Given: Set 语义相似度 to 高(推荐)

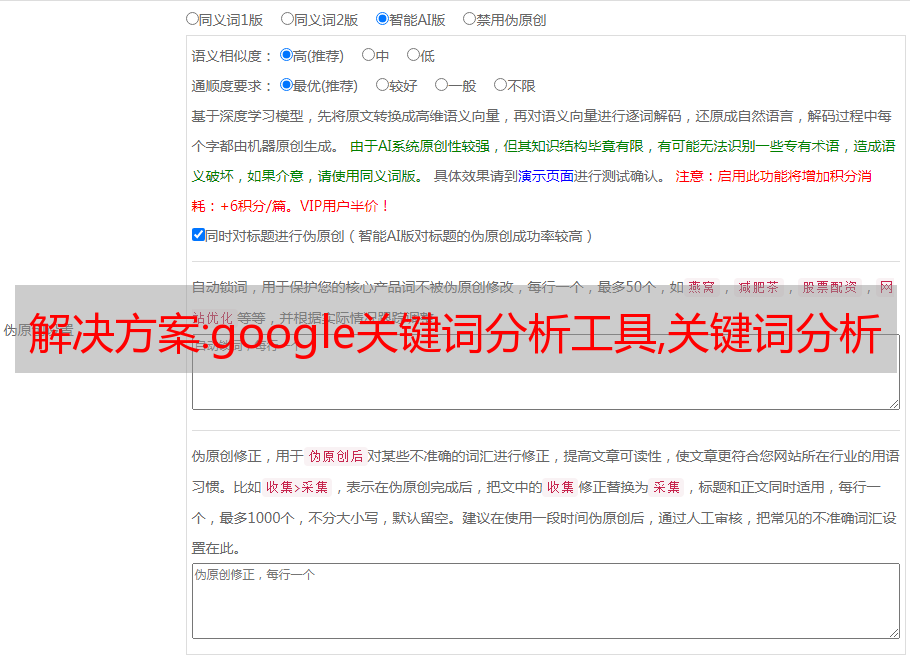Looking at the screenshot, I should point(286,55).
